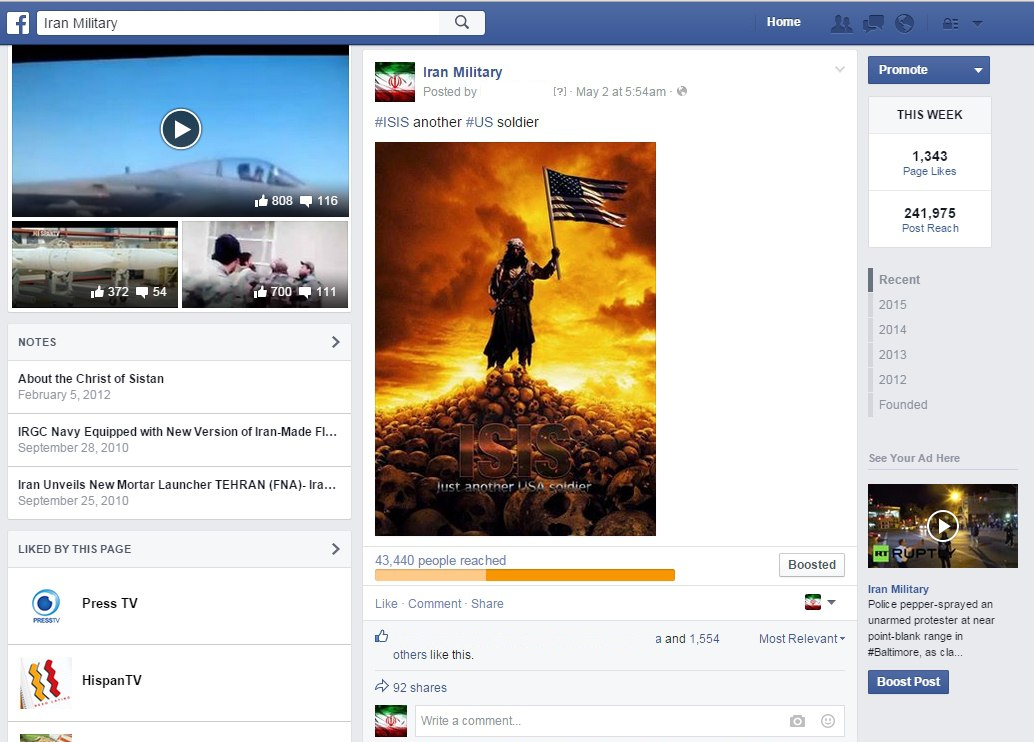This screenshot has width=1034, height=742.
Task: Expand the NOTES section chevron
Action: pos(335,342)
